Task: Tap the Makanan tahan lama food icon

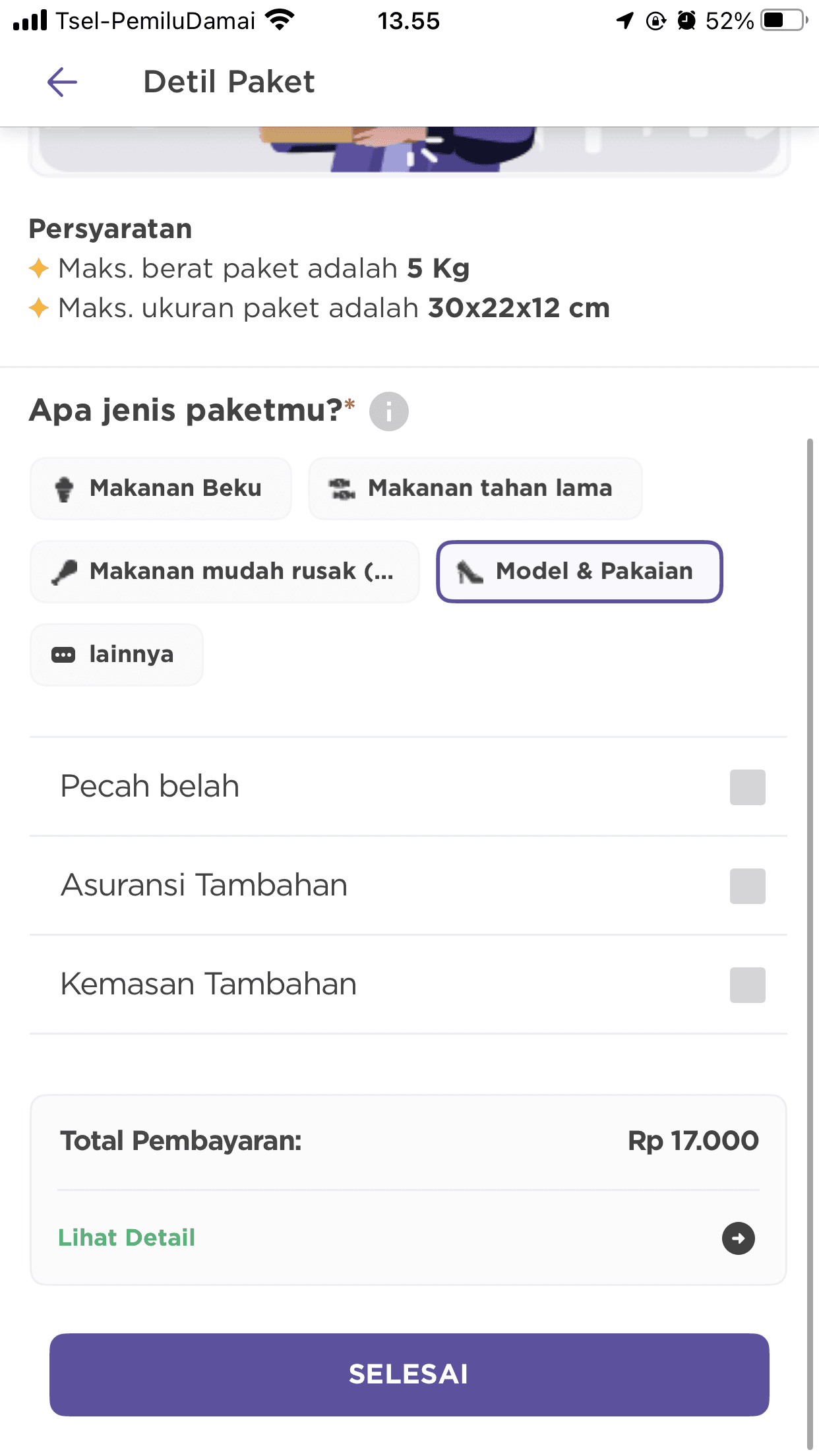Action: tap(342, 489)
